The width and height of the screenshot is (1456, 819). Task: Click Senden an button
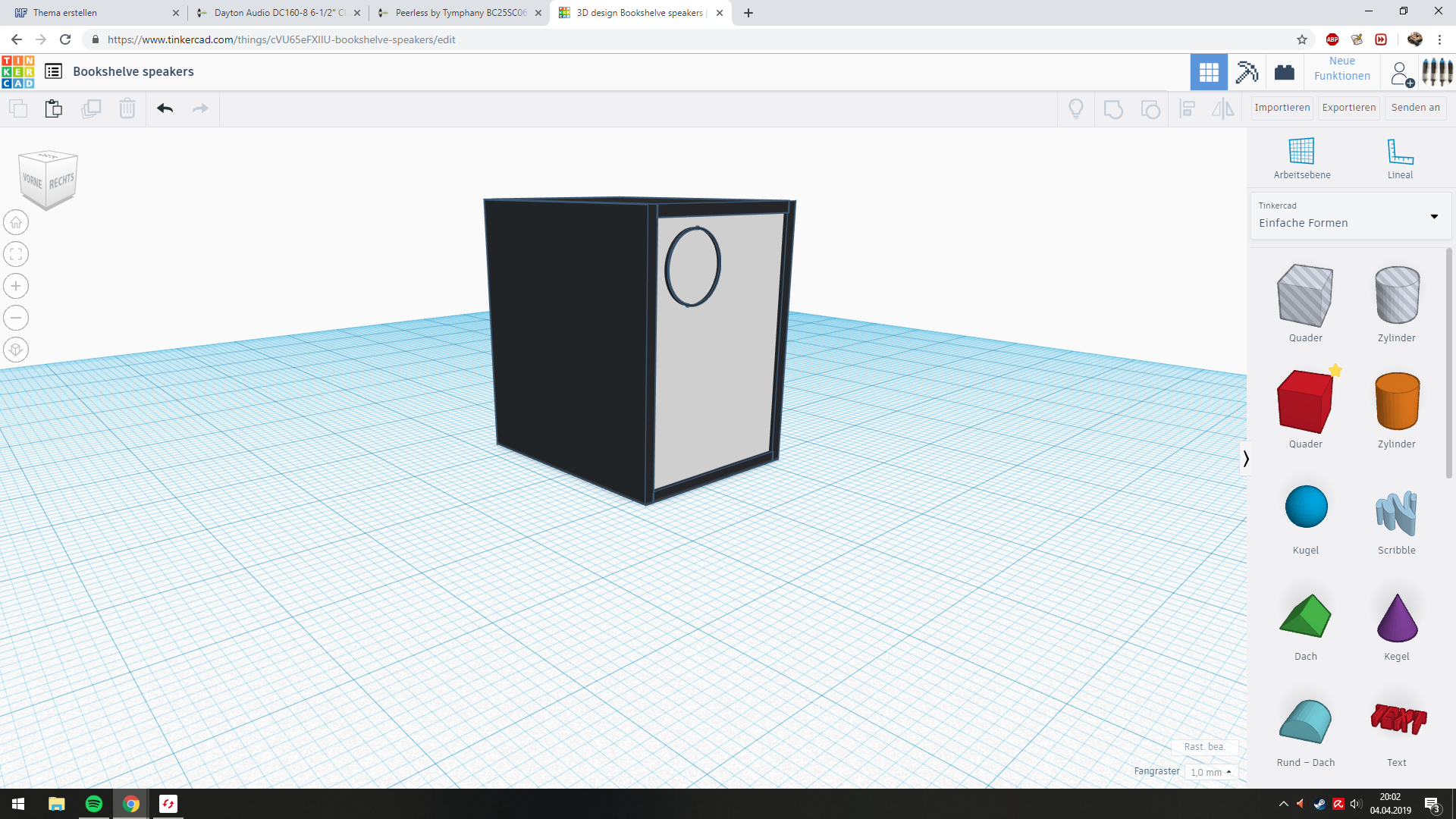pyautogui.click(x=1415, y=108)
